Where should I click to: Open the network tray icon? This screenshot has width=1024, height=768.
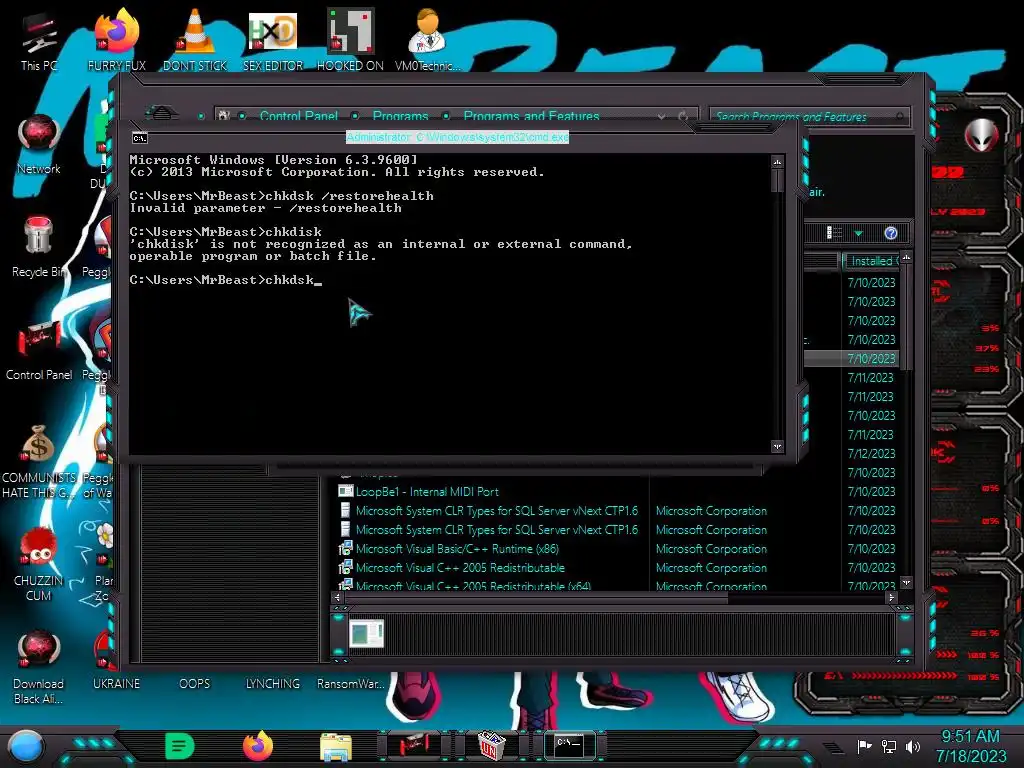pos(889,746)
